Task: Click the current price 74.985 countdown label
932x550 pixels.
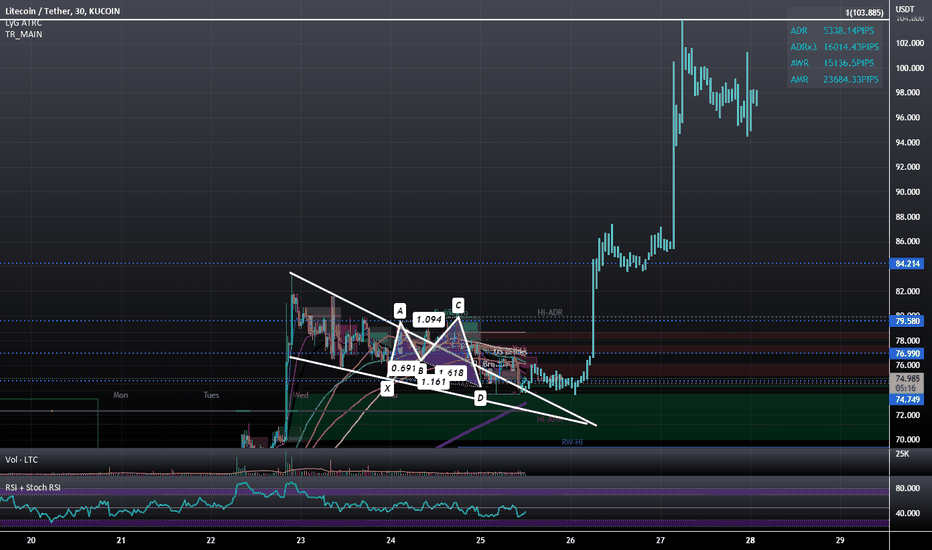Action: pos(907,384)
